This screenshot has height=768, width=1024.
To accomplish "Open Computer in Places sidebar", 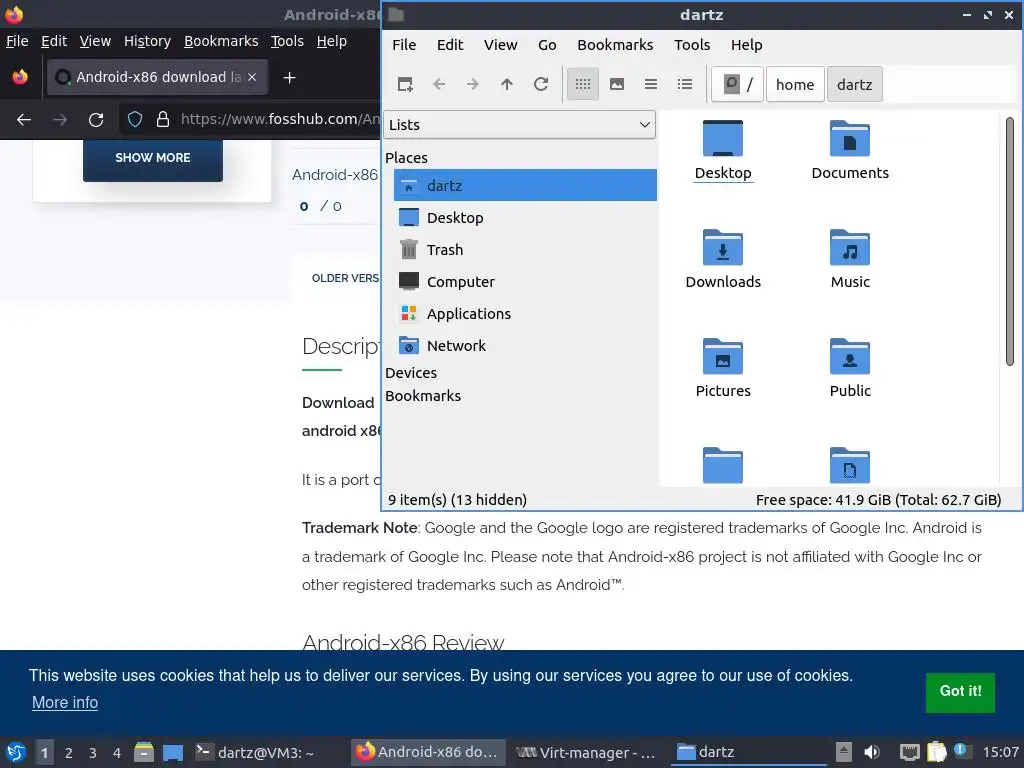I will (525, 281).
